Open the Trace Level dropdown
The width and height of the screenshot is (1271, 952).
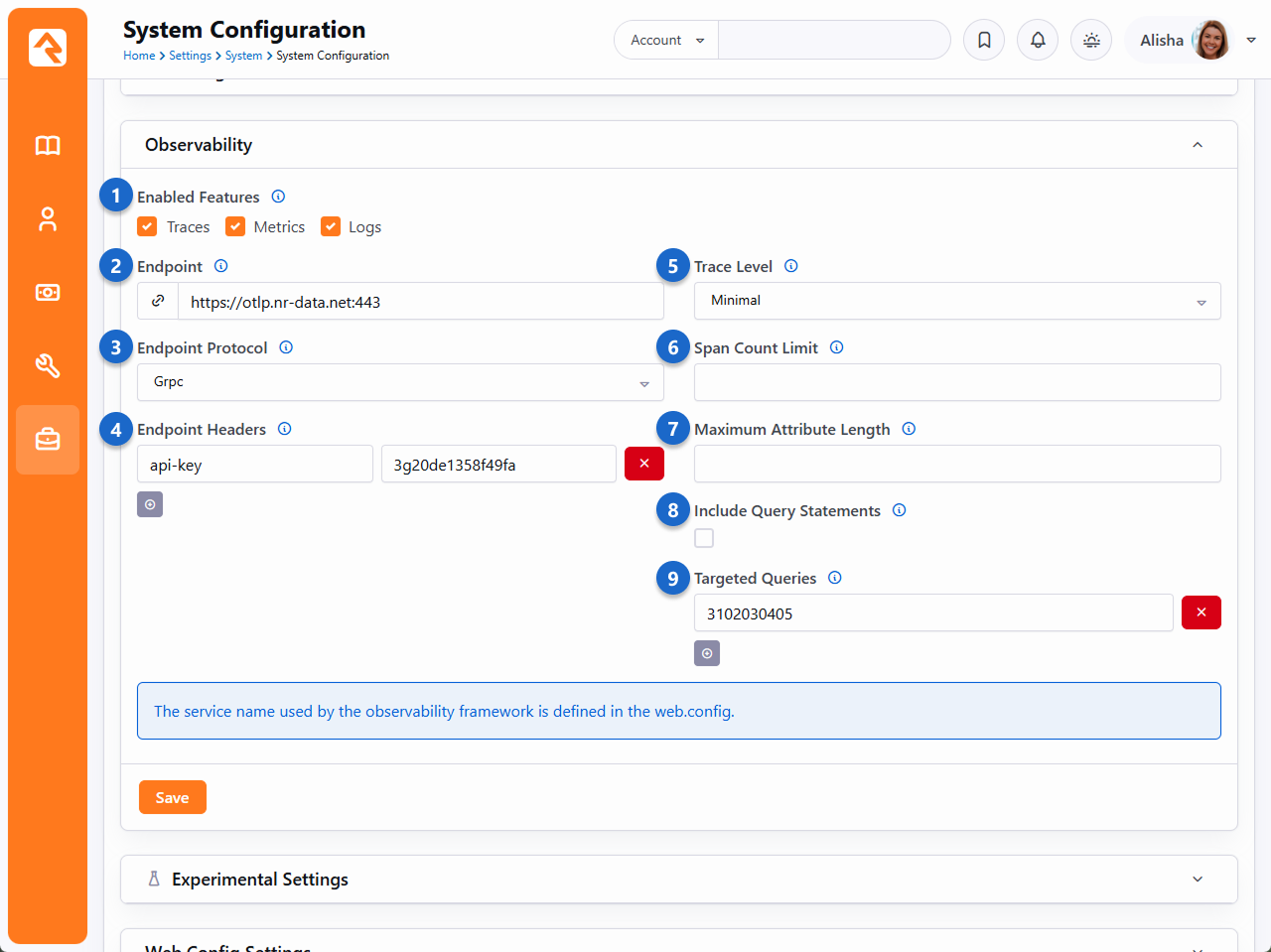[x=956, y=301]
